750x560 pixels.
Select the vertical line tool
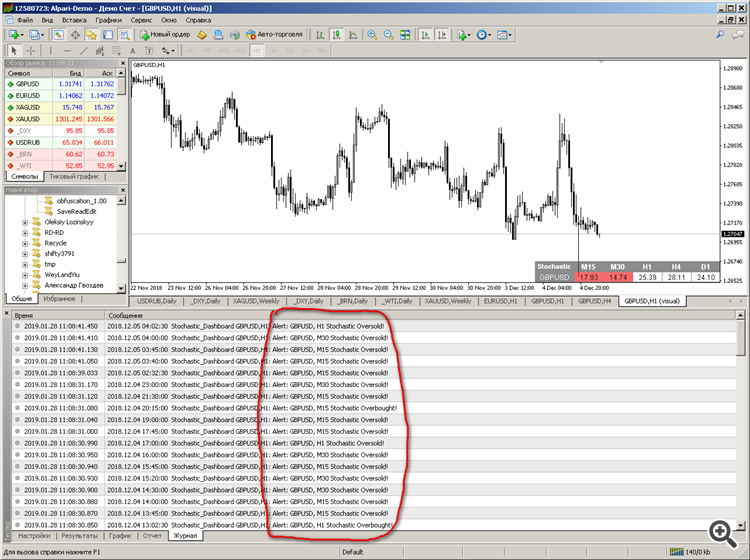tap(51, 51)
